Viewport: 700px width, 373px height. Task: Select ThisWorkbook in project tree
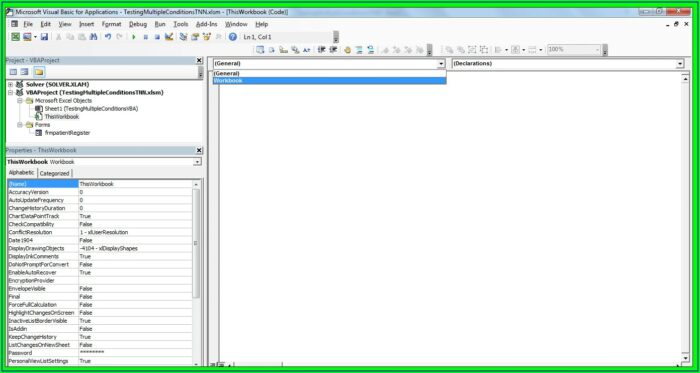pyautogui.click(x=62, y=116)
